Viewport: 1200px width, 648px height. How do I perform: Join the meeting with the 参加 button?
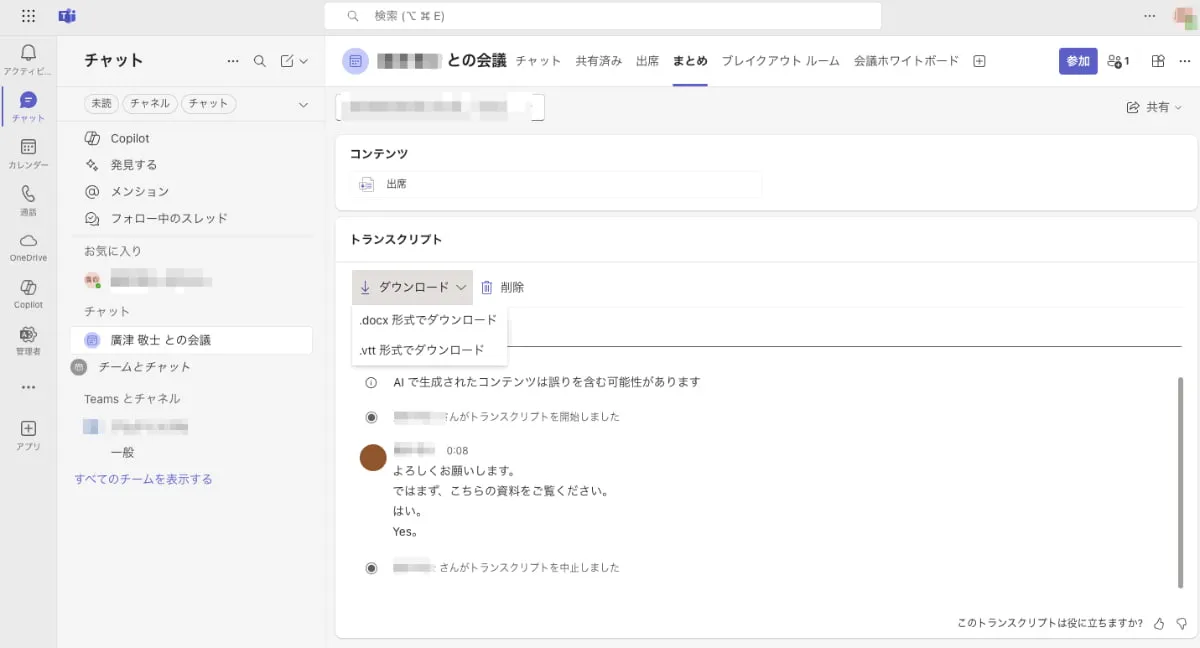point(1078,60)
